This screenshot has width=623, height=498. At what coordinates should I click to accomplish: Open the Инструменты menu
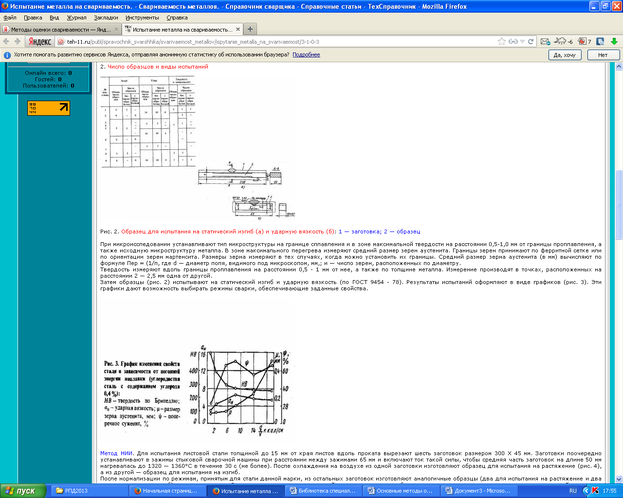(x=142, y=17)
